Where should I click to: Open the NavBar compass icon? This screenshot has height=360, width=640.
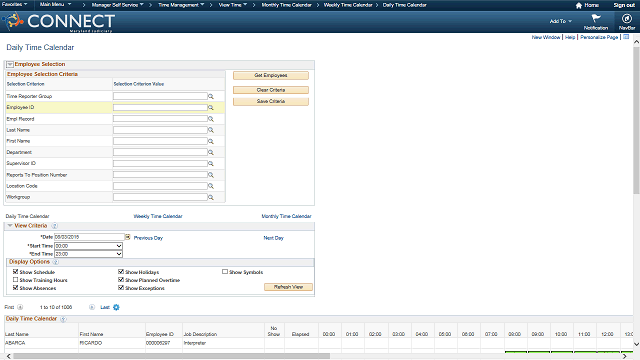tap(627, 19)
